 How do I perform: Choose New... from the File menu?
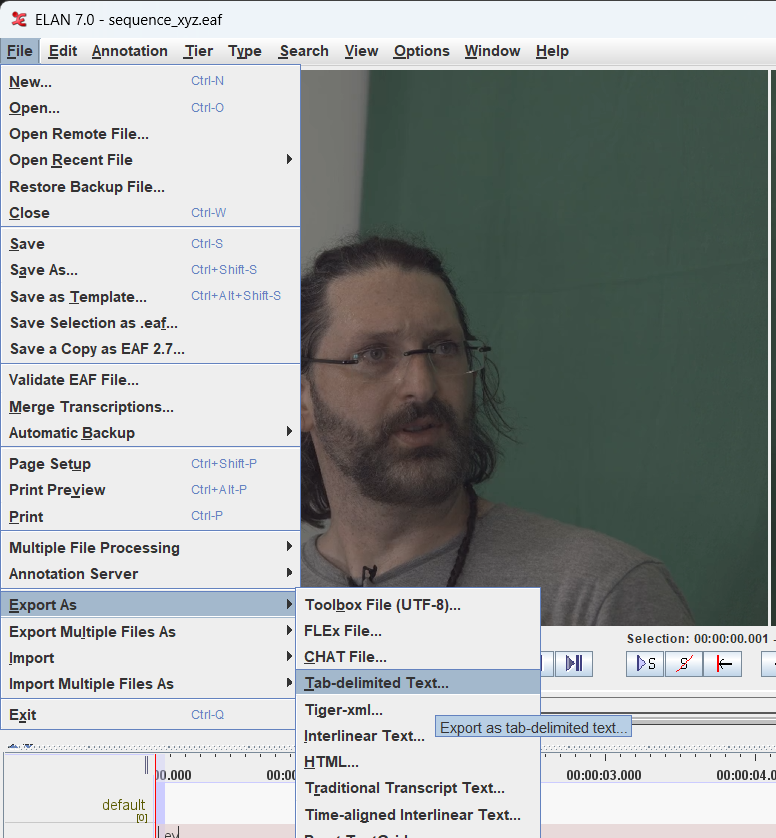coord(150,82)
